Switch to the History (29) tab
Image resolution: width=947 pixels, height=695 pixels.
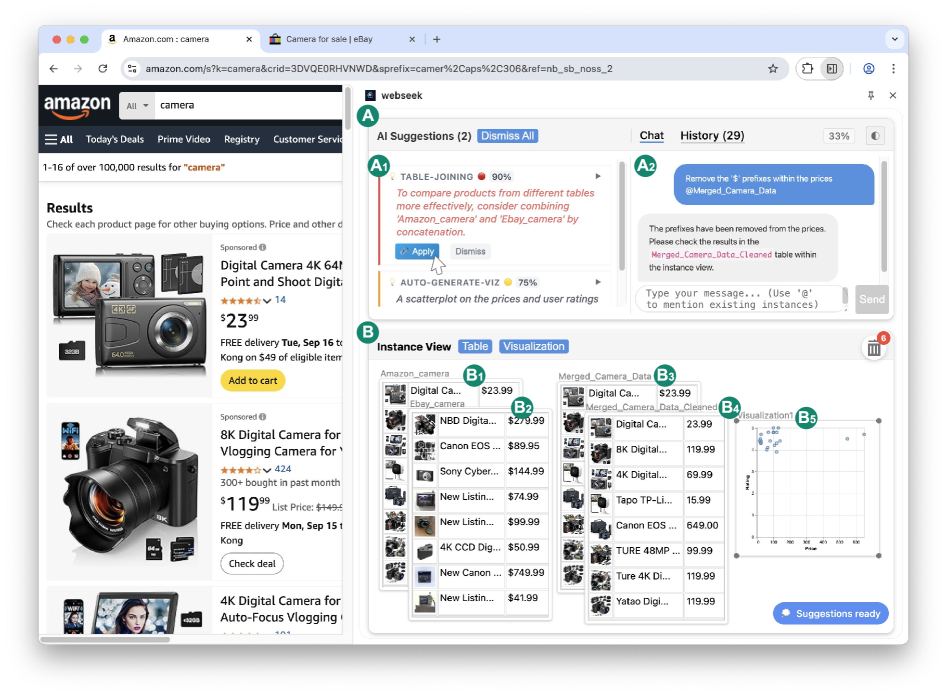click(712, 136)
